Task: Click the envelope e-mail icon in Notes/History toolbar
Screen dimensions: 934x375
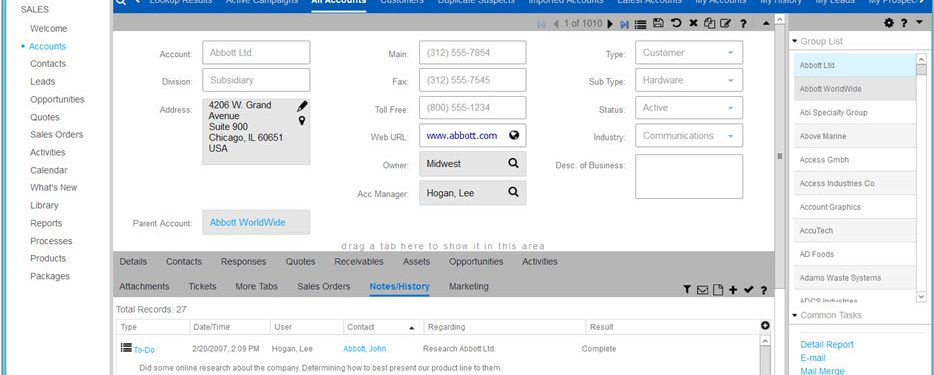Action: coord(702,290)
